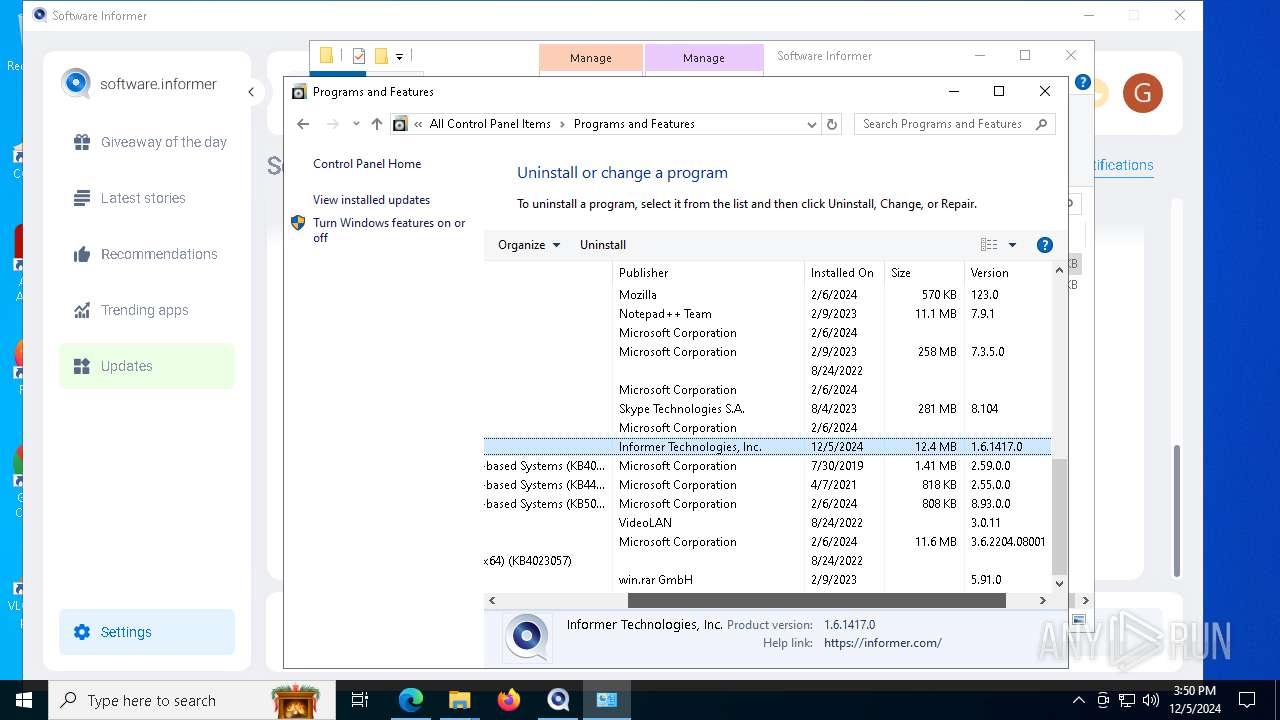Collapse the Software Informer sidebar arrow
Image resolution: width=1280 pixels, height=720 pixels.
coord(251,92)
